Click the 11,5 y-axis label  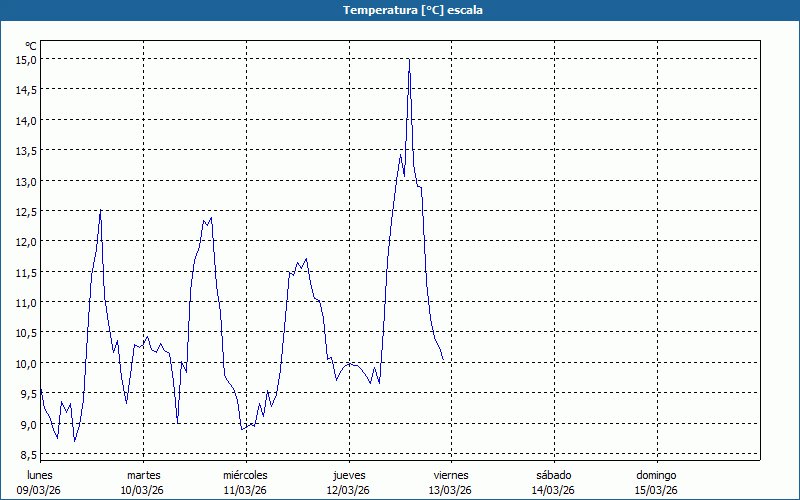26,272
